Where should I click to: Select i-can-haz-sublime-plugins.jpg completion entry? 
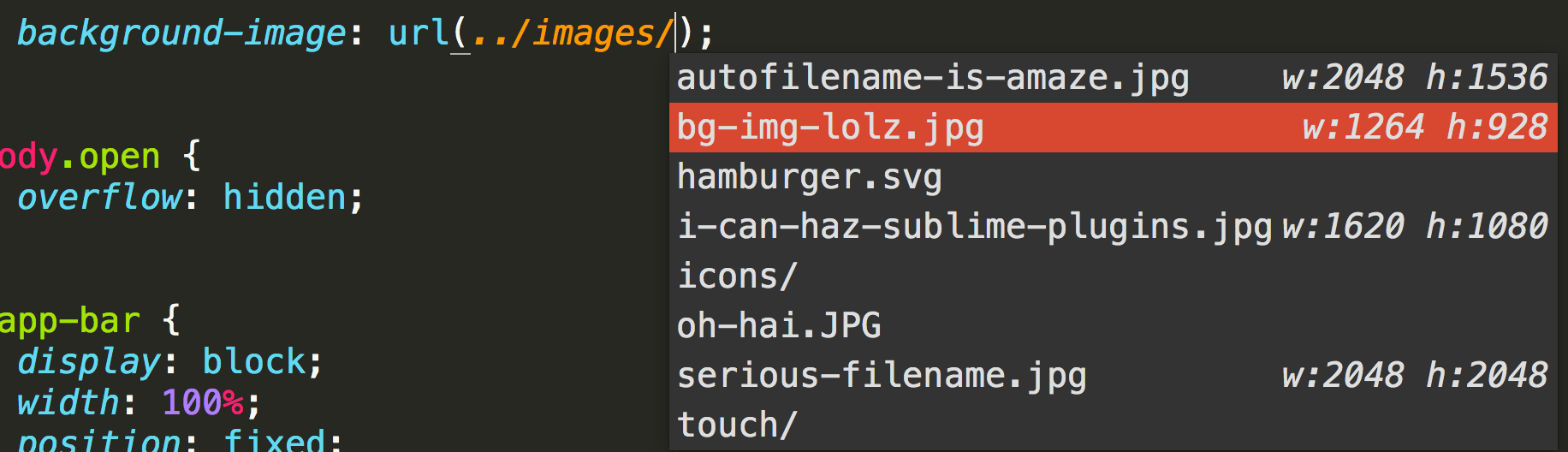click(x=974, y=227)
